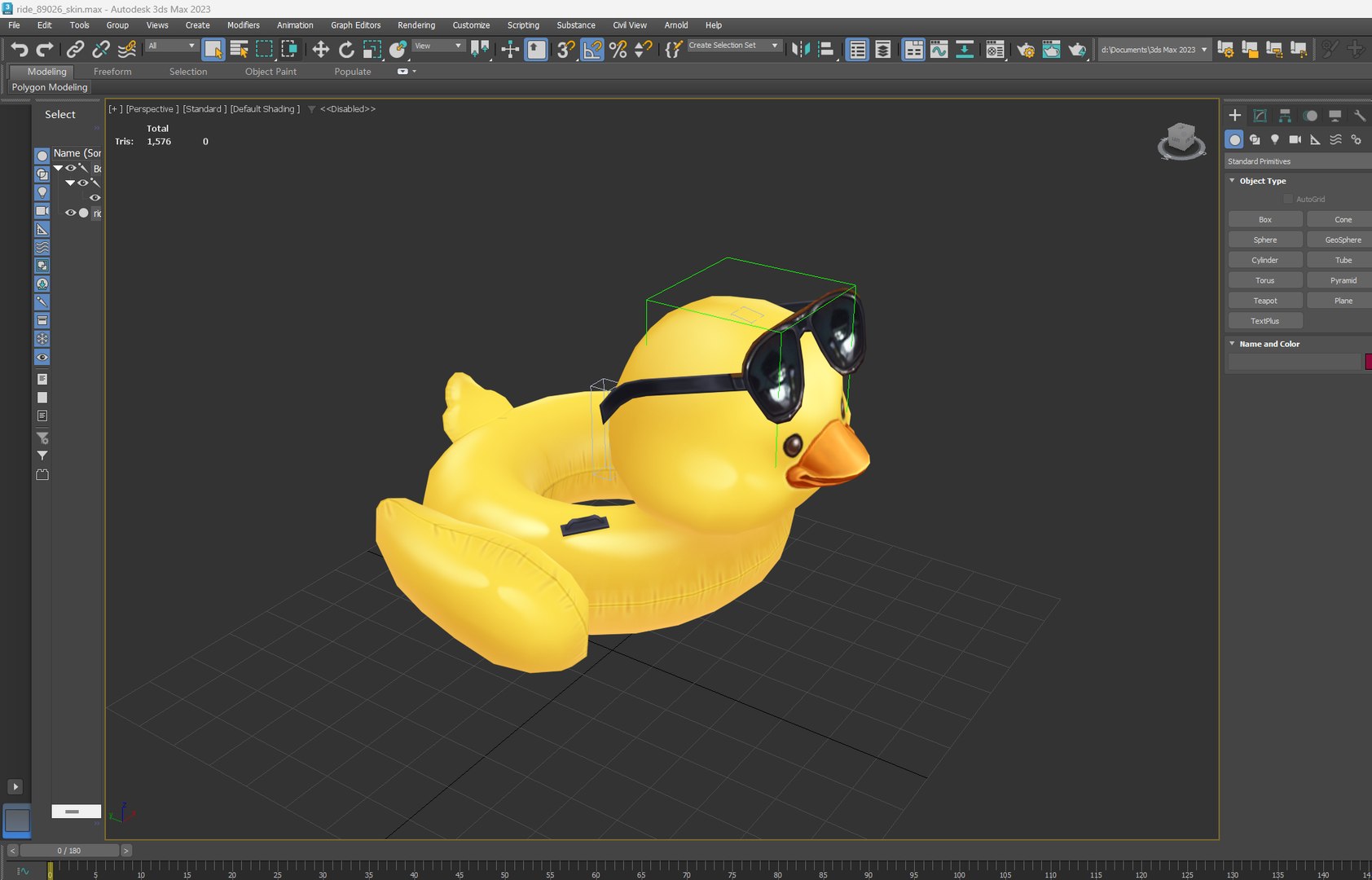Select the Cameras category in Create panel
Screen dimensions: 1372x880
(1295, 140)
